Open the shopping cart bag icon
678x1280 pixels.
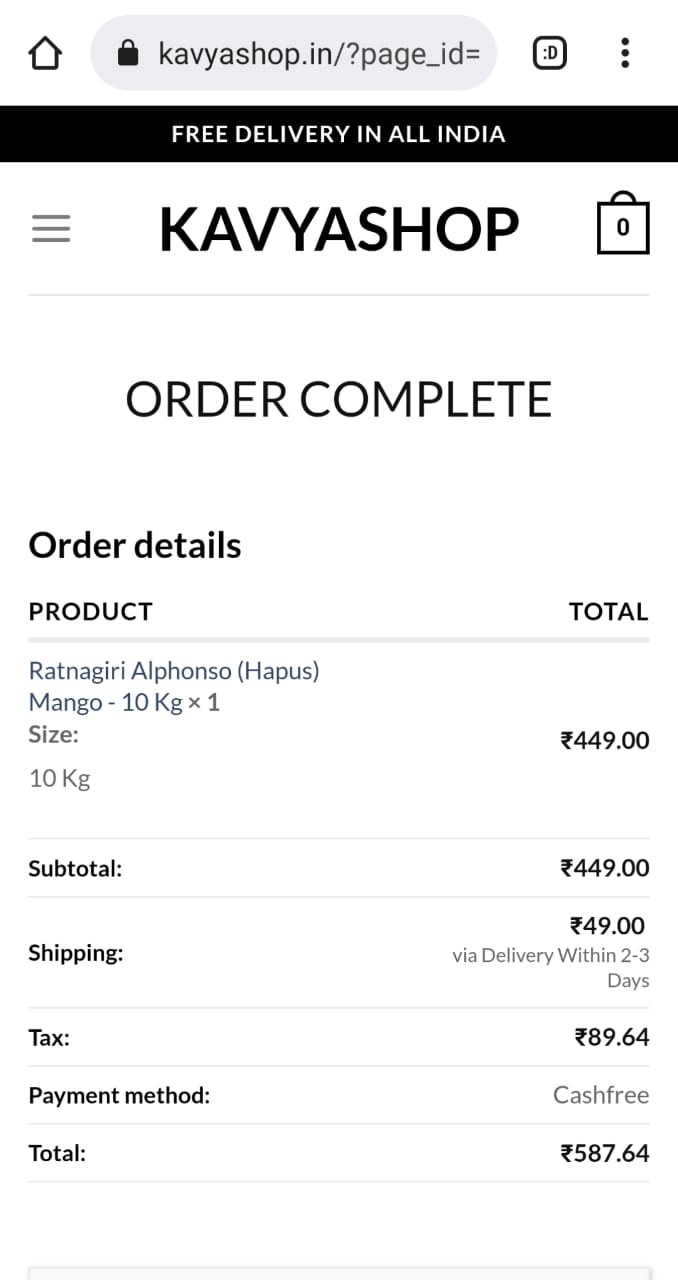[x=623, y=223]
